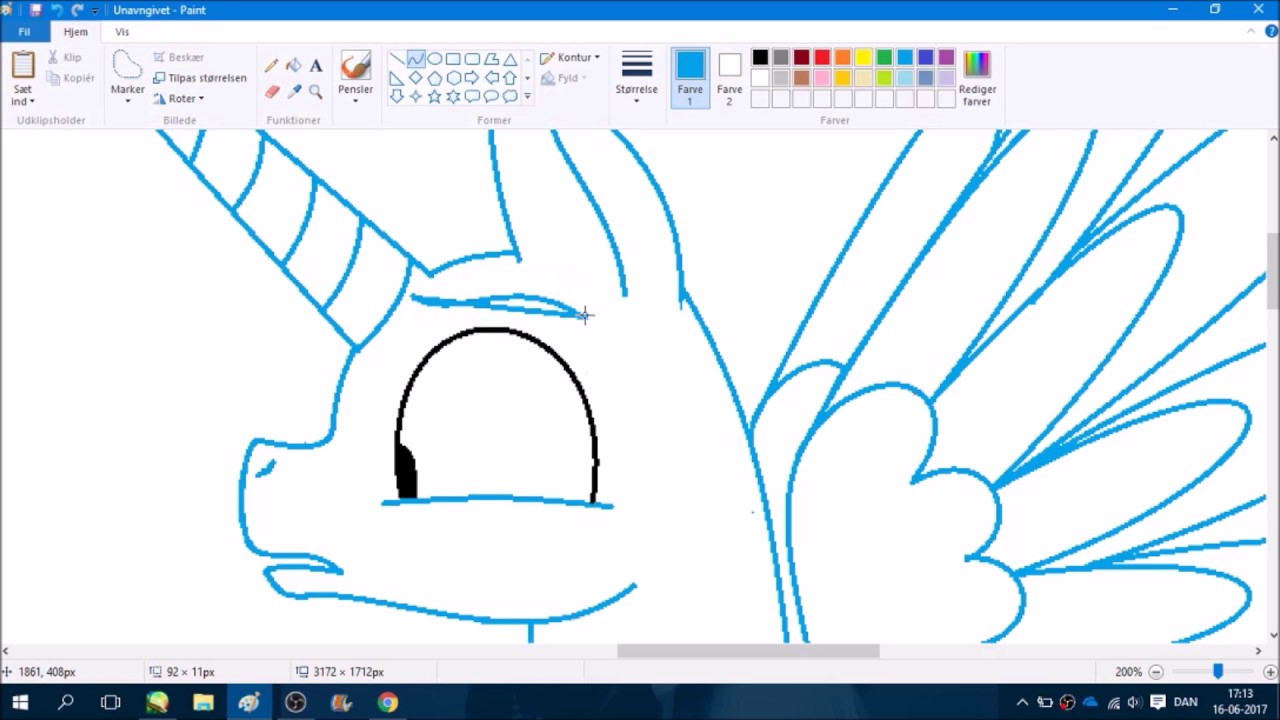Open the Windows Start menu
Screen dimensions: 1280x720
[20, 702]
